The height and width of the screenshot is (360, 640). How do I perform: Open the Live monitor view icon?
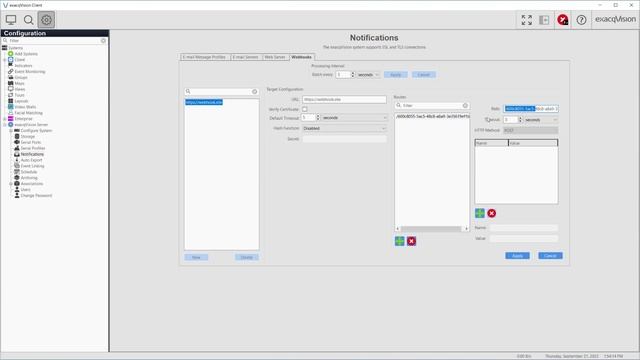click(11, 20)
